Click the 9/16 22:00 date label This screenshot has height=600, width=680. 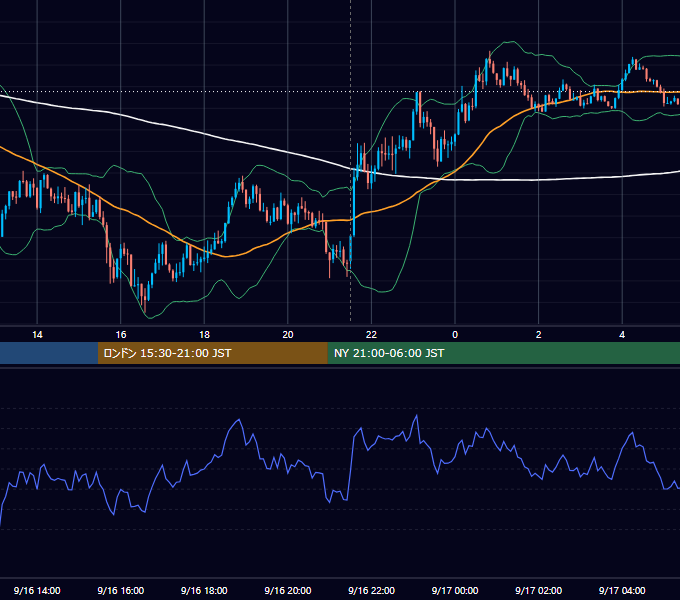pyautogui.click(x=371, y=590)
